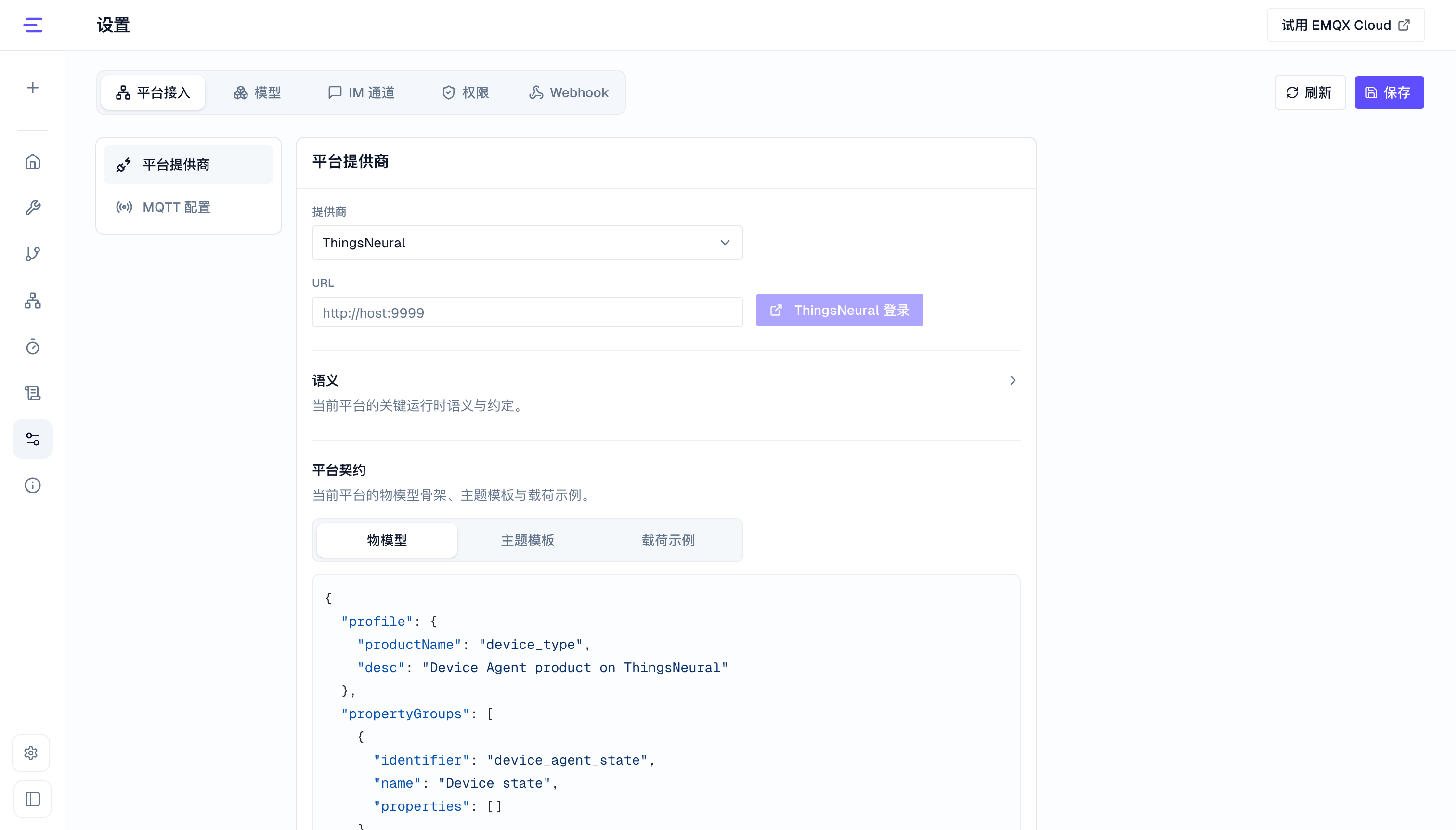The height and width of the screenshot is (830, 1456).
Task: Switch to the 平台接入 tab
Action: coord(153,92)
